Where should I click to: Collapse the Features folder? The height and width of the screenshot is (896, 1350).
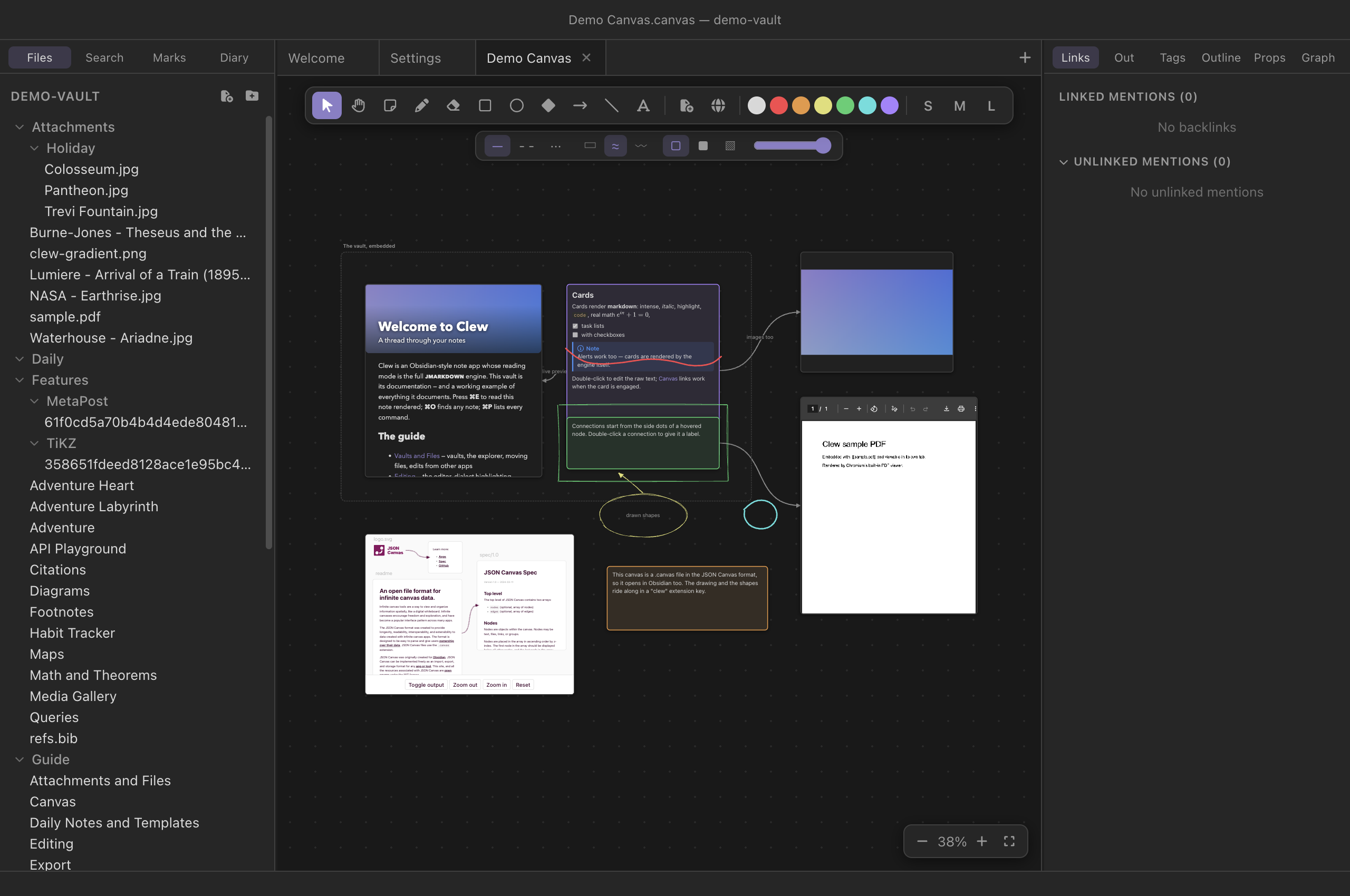(20, 380)
